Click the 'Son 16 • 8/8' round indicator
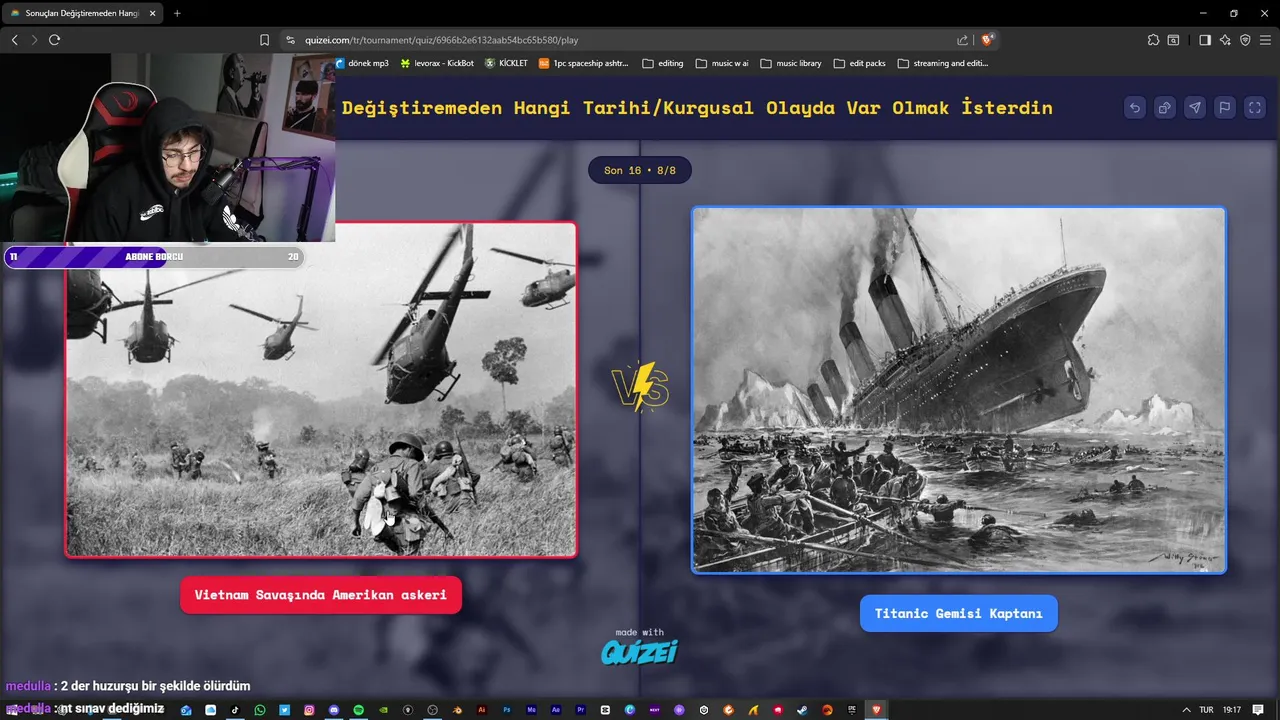 (640, 170)
